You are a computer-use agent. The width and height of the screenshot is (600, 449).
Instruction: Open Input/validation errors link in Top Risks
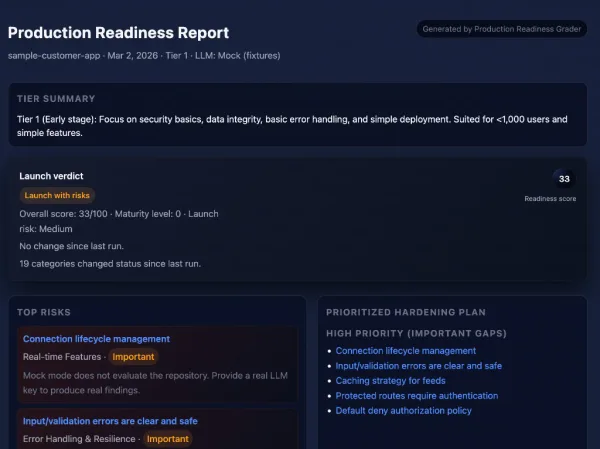110,421
